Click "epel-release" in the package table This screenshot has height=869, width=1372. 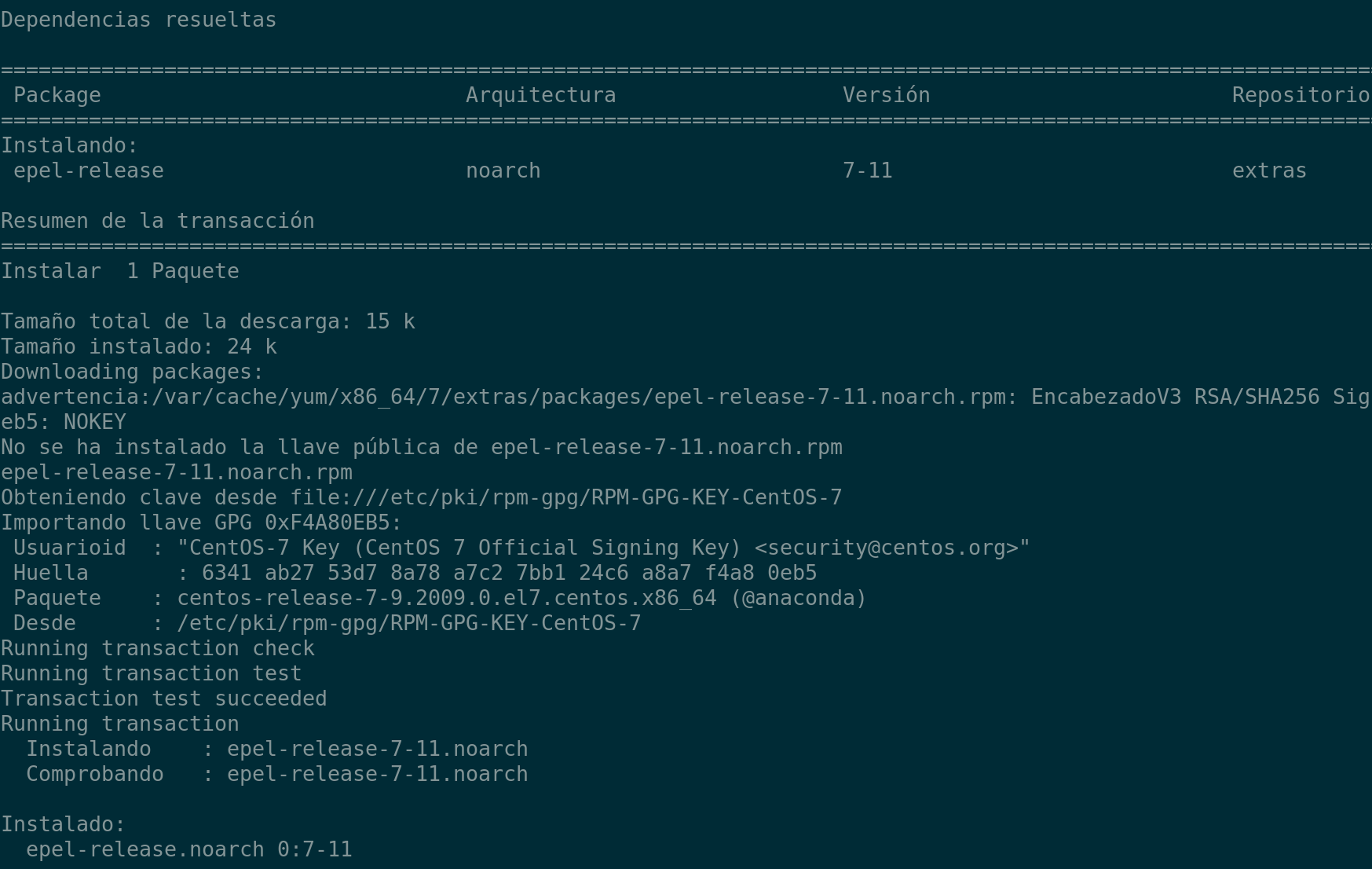pos(89,170)
